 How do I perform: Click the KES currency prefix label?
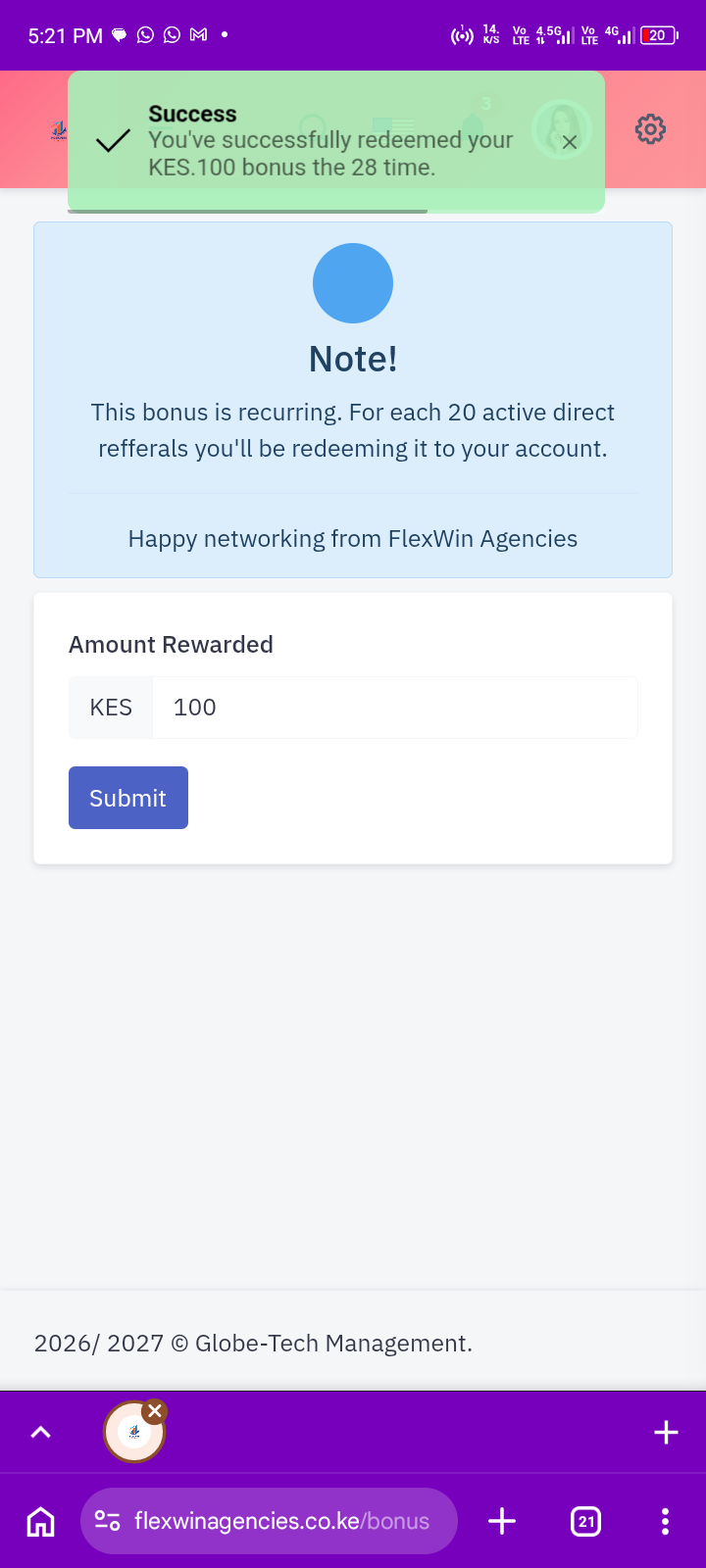[111, 708]
